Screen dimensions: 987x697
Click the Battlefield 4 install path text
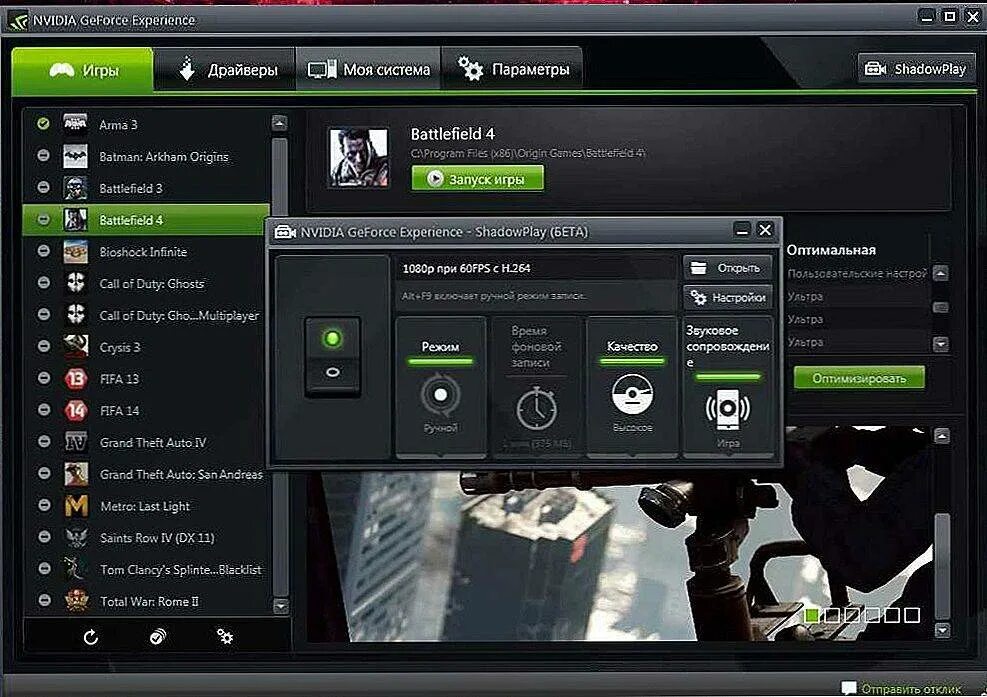[528, 153]
